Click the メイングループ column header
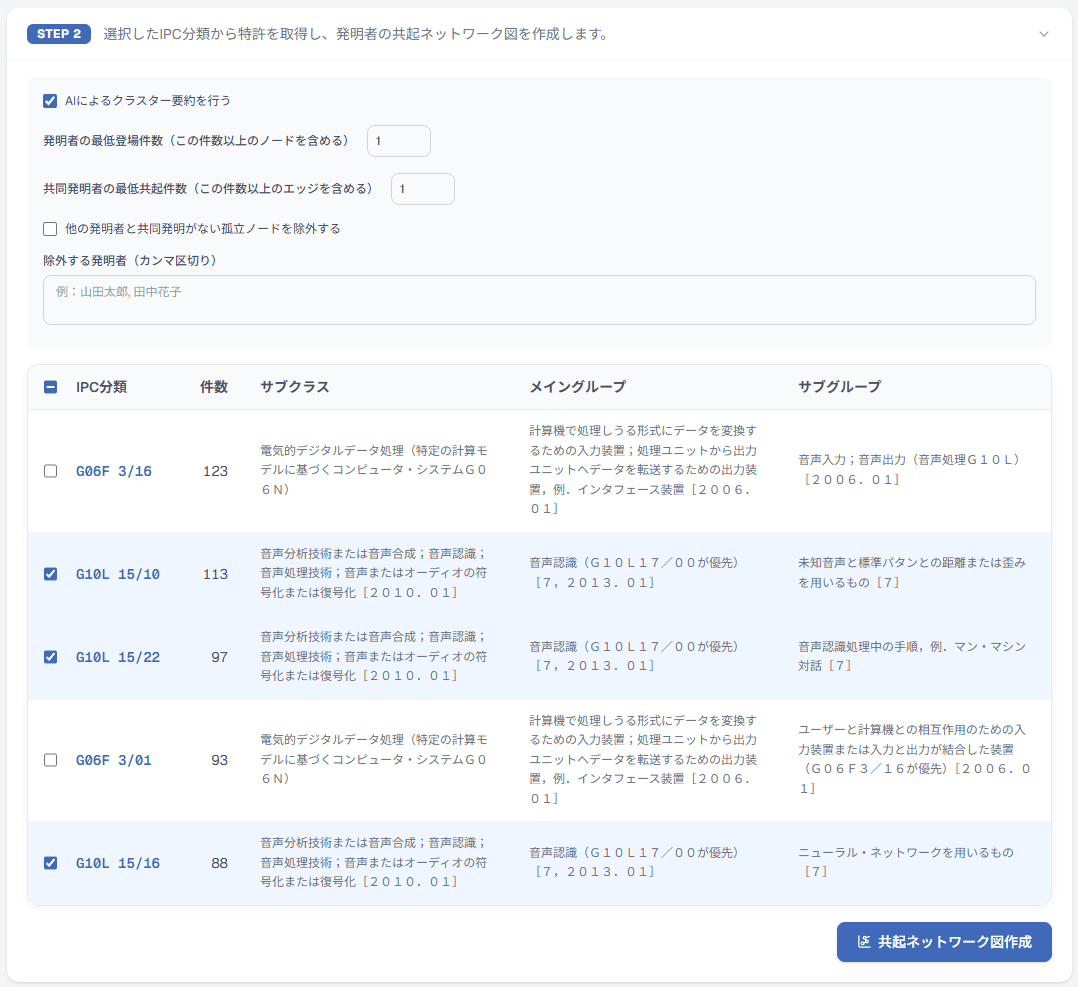The image size is (1078, 987). pyautogui.click(x=578, y=387)
